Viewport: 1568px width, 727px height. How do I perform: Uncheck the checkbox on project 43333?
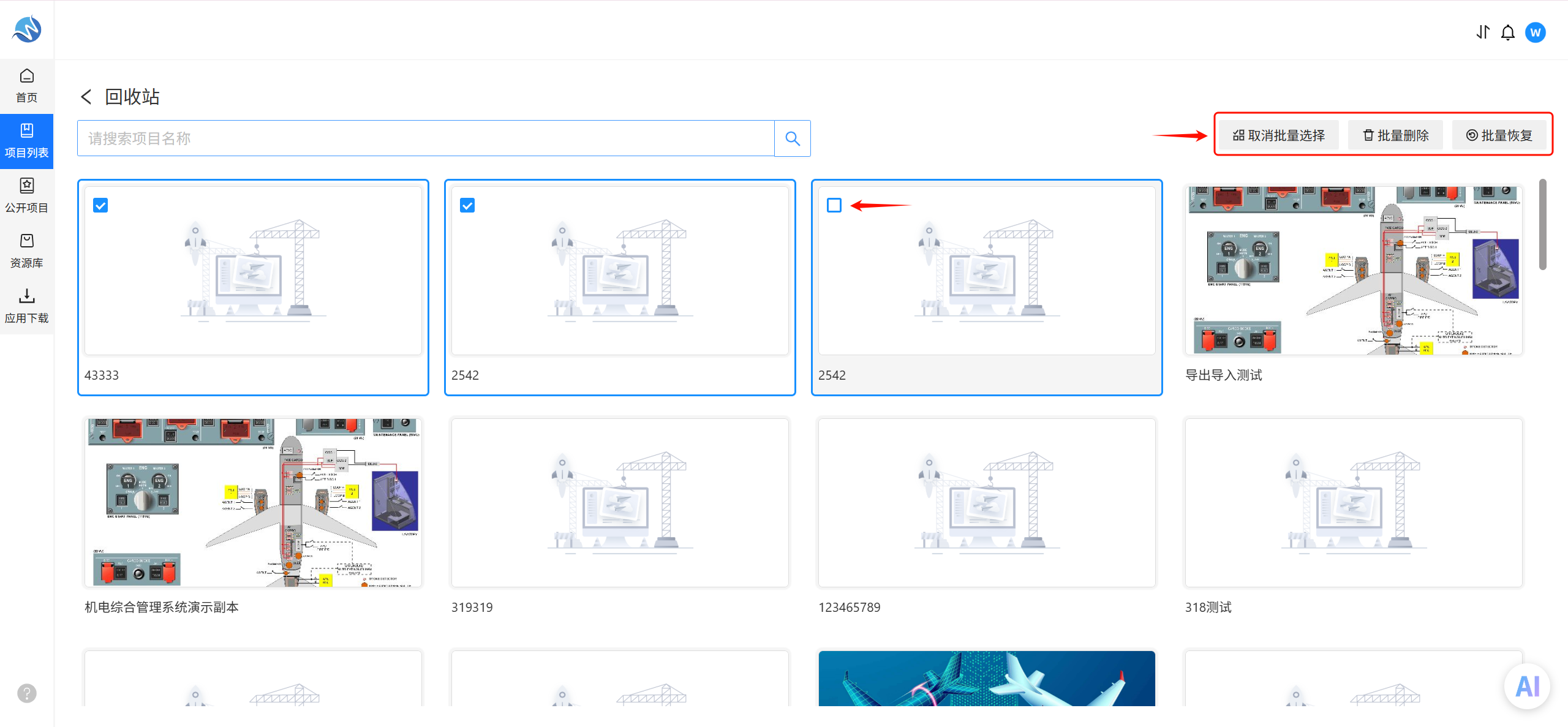point(100,205)
